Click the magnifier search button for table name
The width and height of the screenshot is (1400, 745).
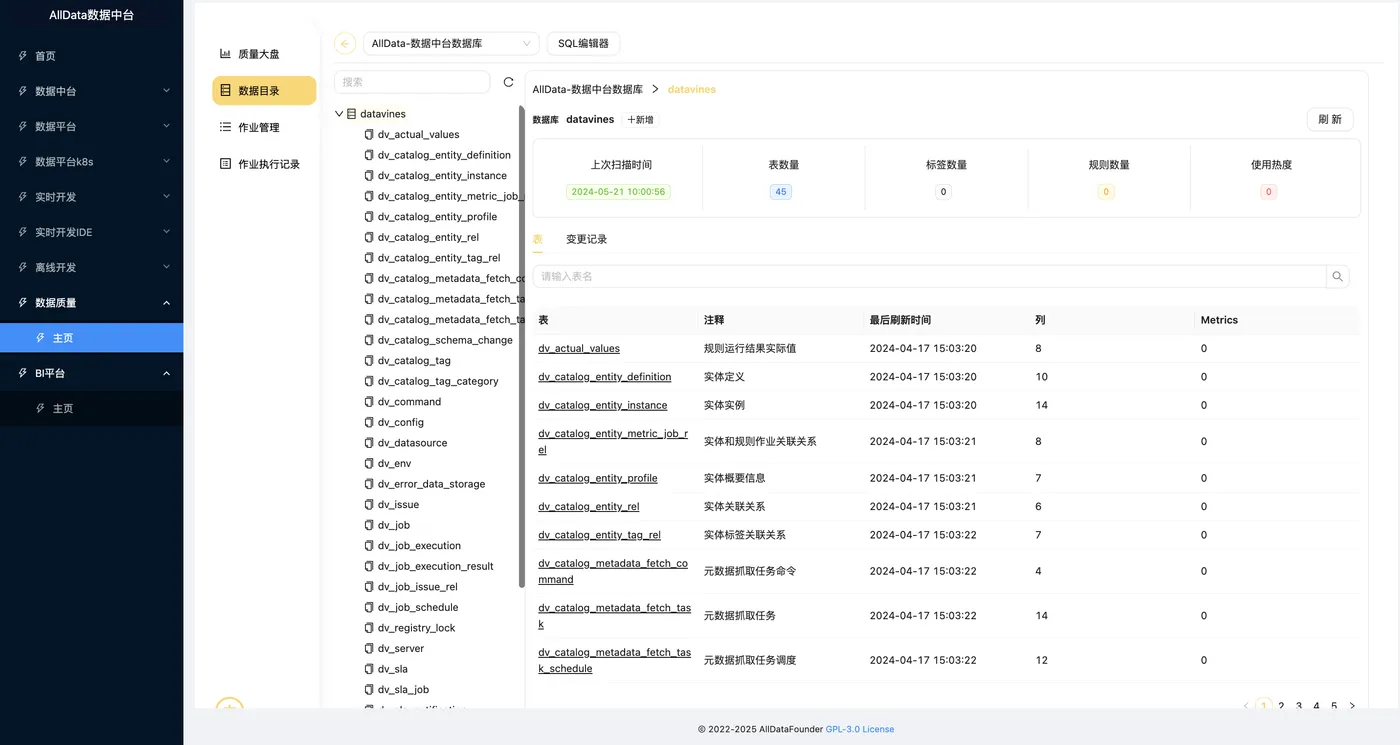(x=1338, y=277)
